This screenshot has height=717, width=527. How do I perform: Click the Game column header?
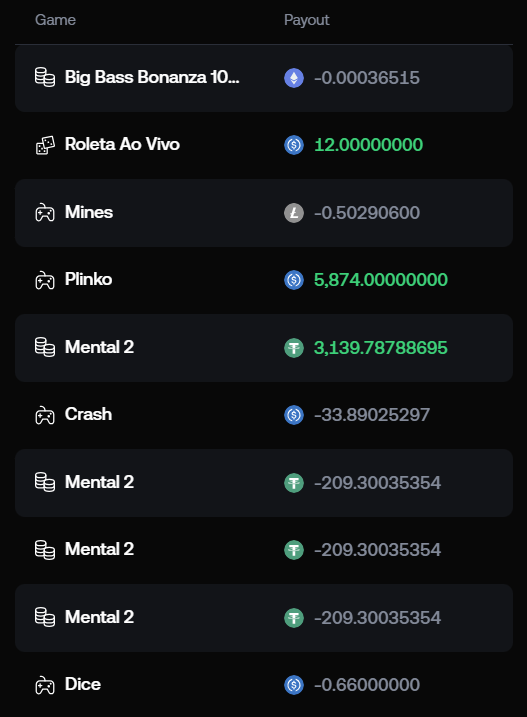coord(55,20)
